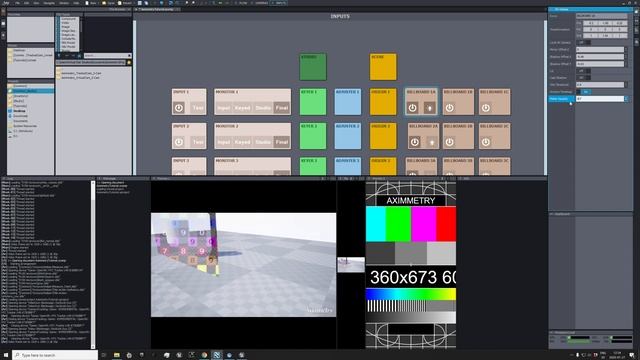This screenshot has height=360, width=640.
Task: Select the KEYER 2 node
Action: tap(313, 136)
